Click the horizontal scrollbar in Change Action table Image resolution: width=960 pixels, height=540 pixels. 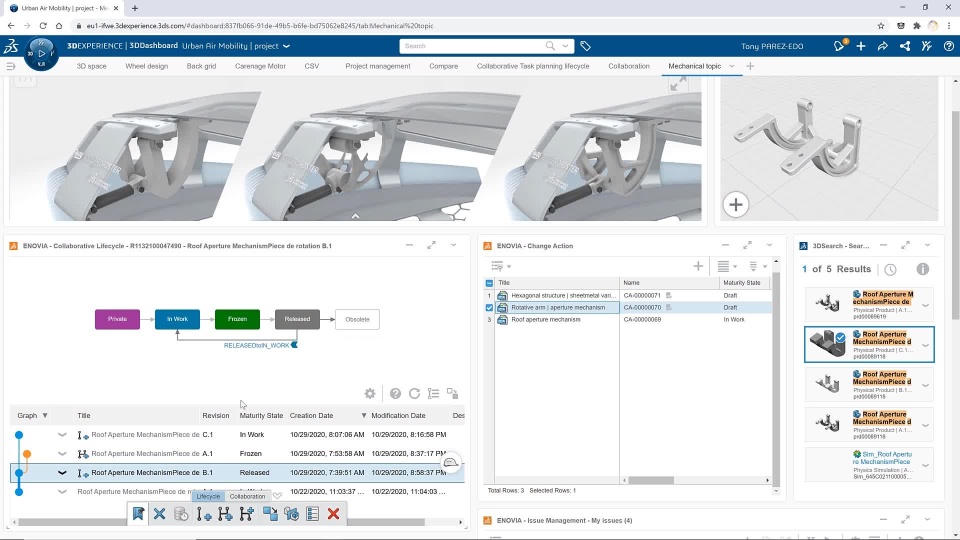pyautogui.click(x=651, y=481)
